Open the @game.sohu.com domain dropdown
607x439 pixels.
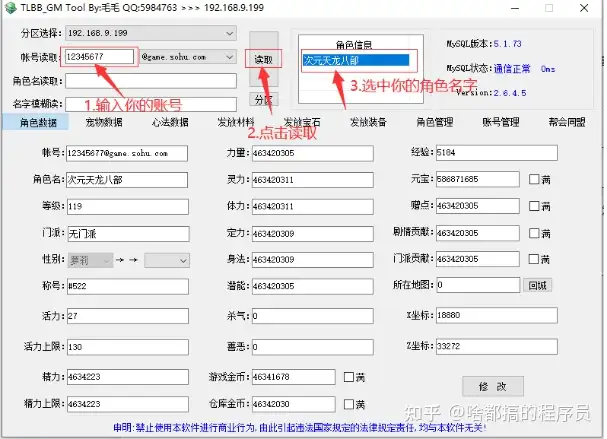[188, 57]
